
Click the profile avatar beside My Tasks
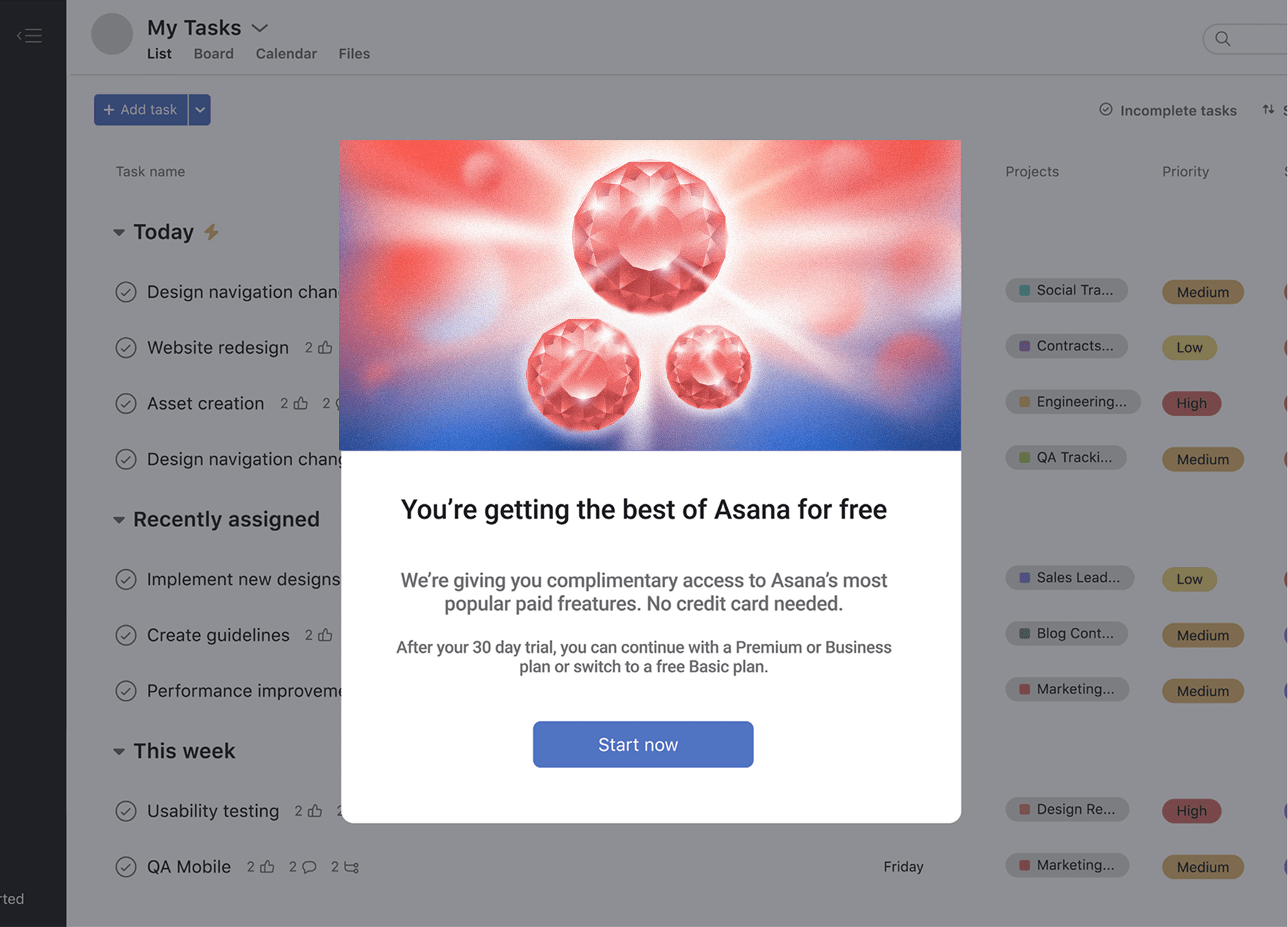click(112, 34)
